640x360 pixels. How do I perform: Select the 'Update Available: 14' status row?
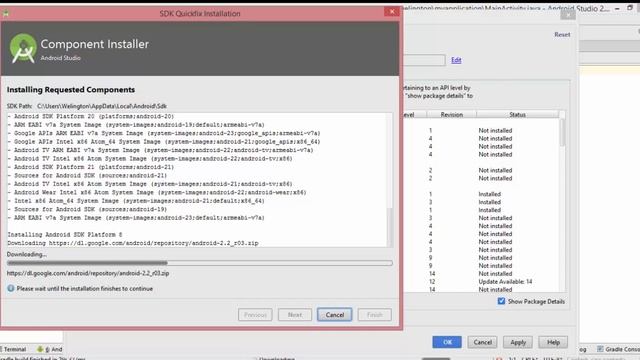pos(505,282)
